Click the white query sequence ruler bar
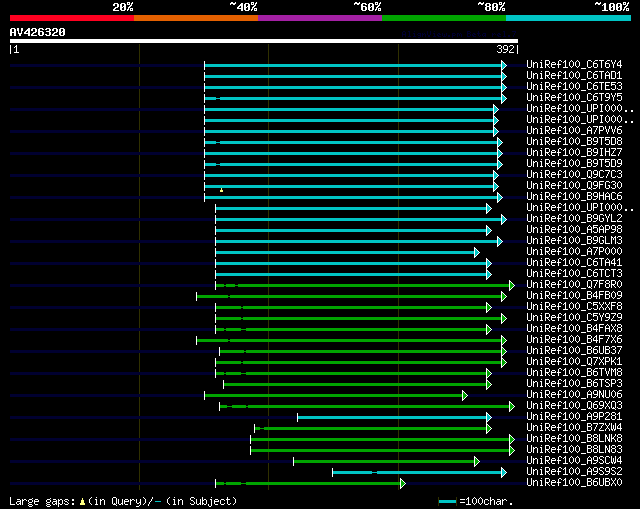The image size is (640, 509). [264, 41]
